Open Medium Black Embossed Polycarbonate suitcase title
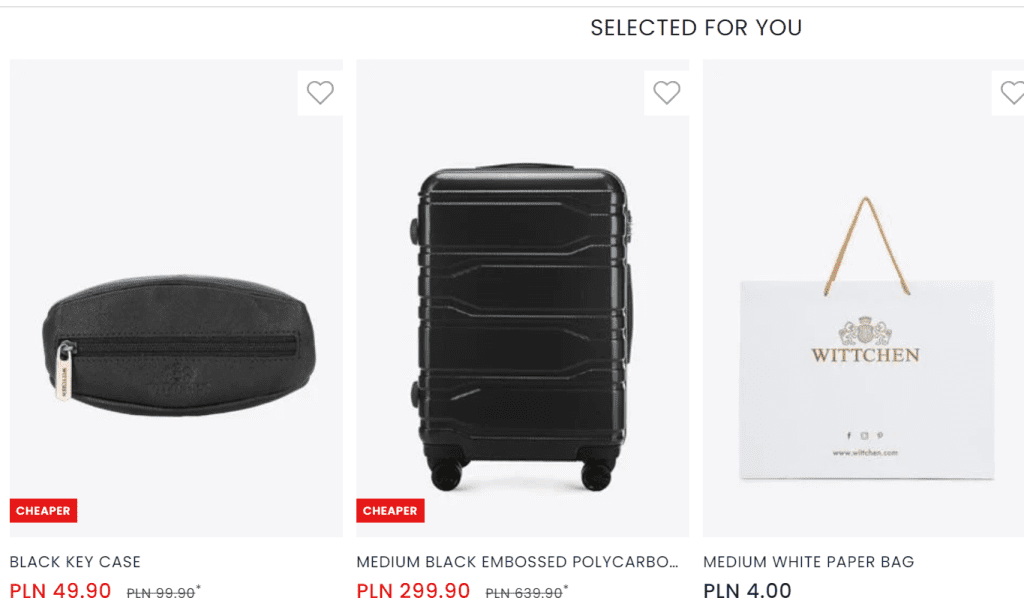This screenshot has width=1024, height=610. click(517, 562)
